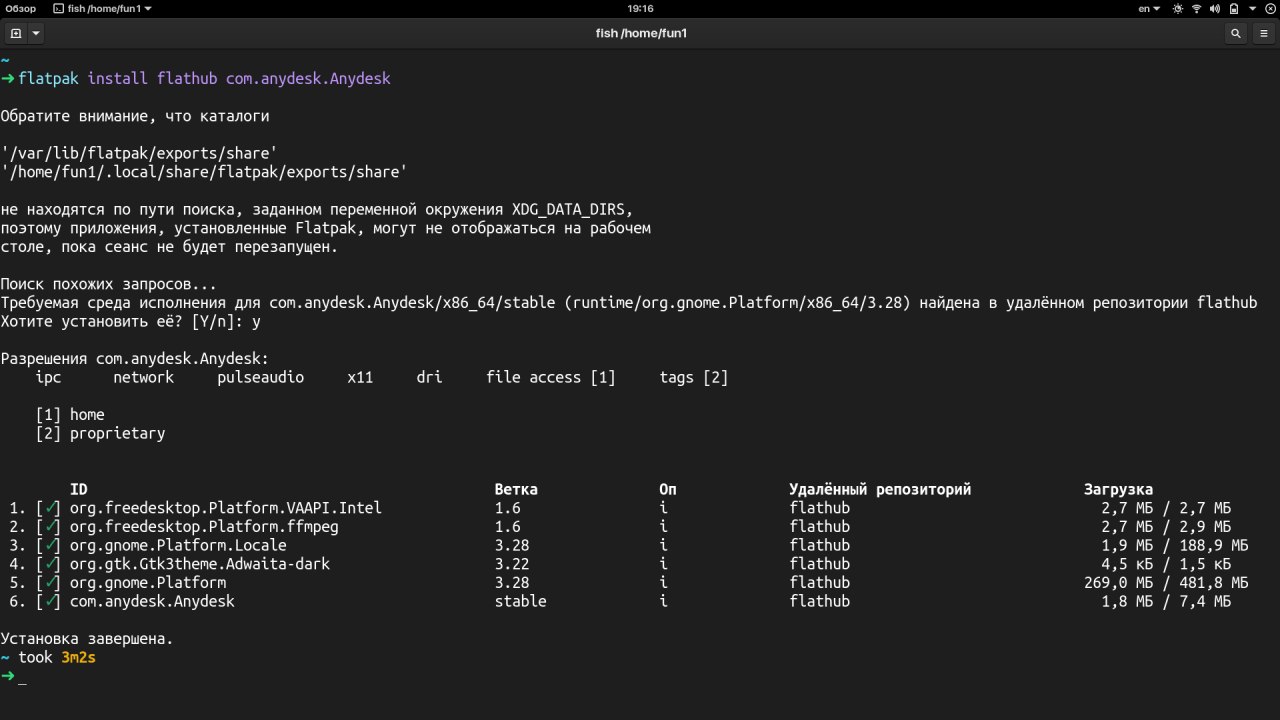This screenshot has height=720, width=1280.
Task: Click the took 3m2s duration text
Action: coord(57,658)
